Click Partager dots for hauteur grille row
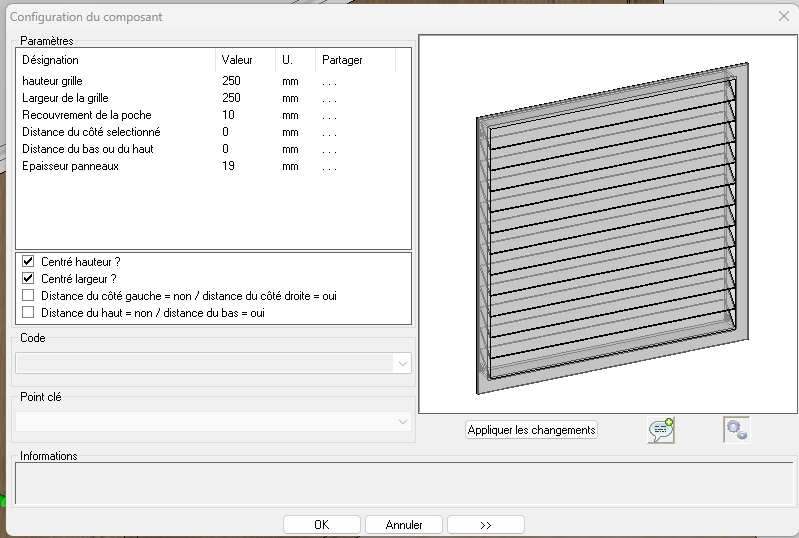The image size is (799, 538). point(329,82)
